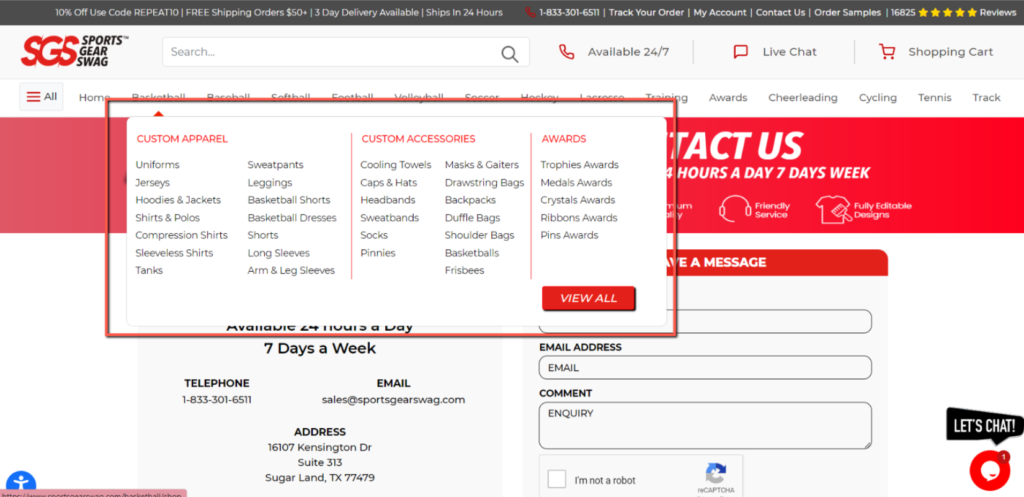
Task: Open My Account link
Action: coord(720,12)
